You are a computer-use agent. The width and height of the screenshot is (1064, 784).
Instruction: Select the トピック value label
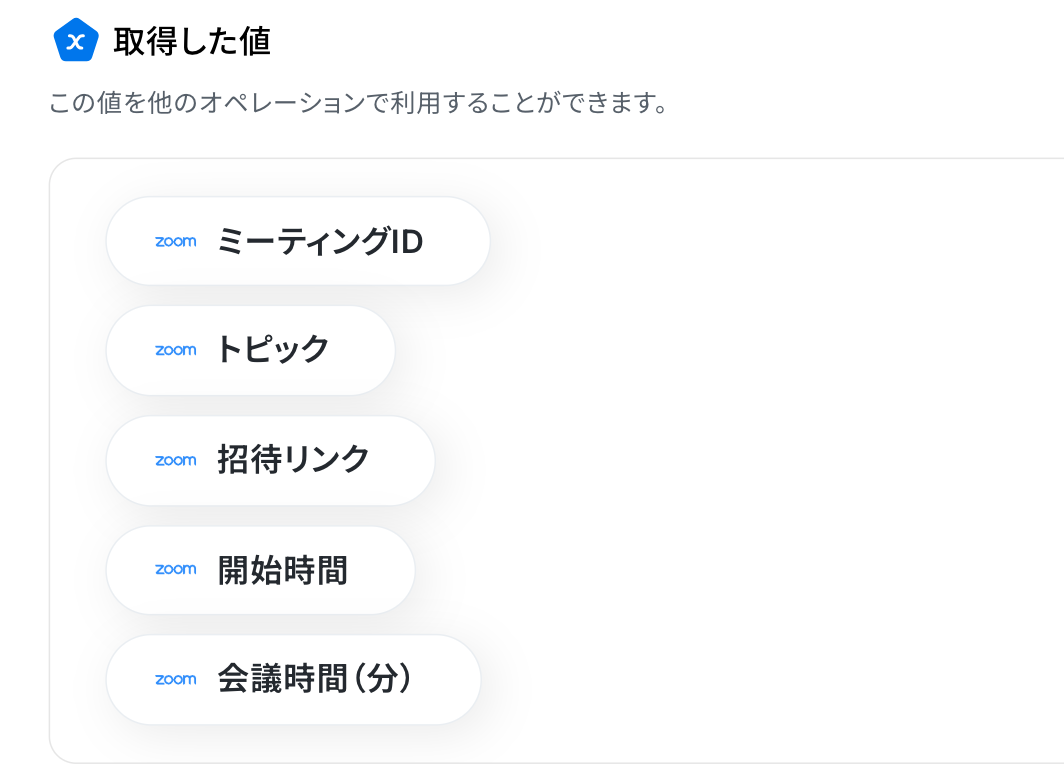273,350
